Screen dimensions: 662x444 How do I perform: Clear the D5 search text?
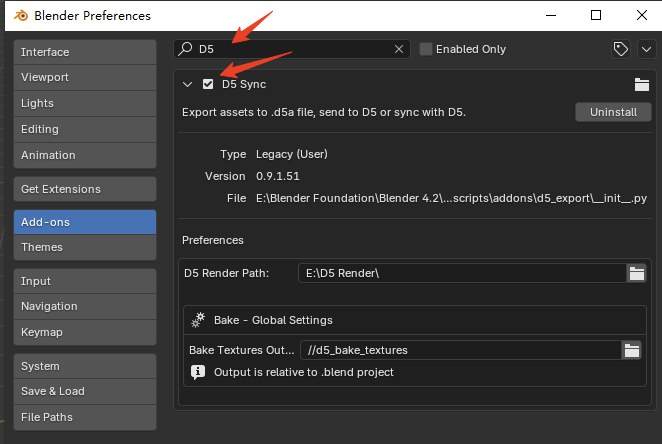(x=399, y=49)
